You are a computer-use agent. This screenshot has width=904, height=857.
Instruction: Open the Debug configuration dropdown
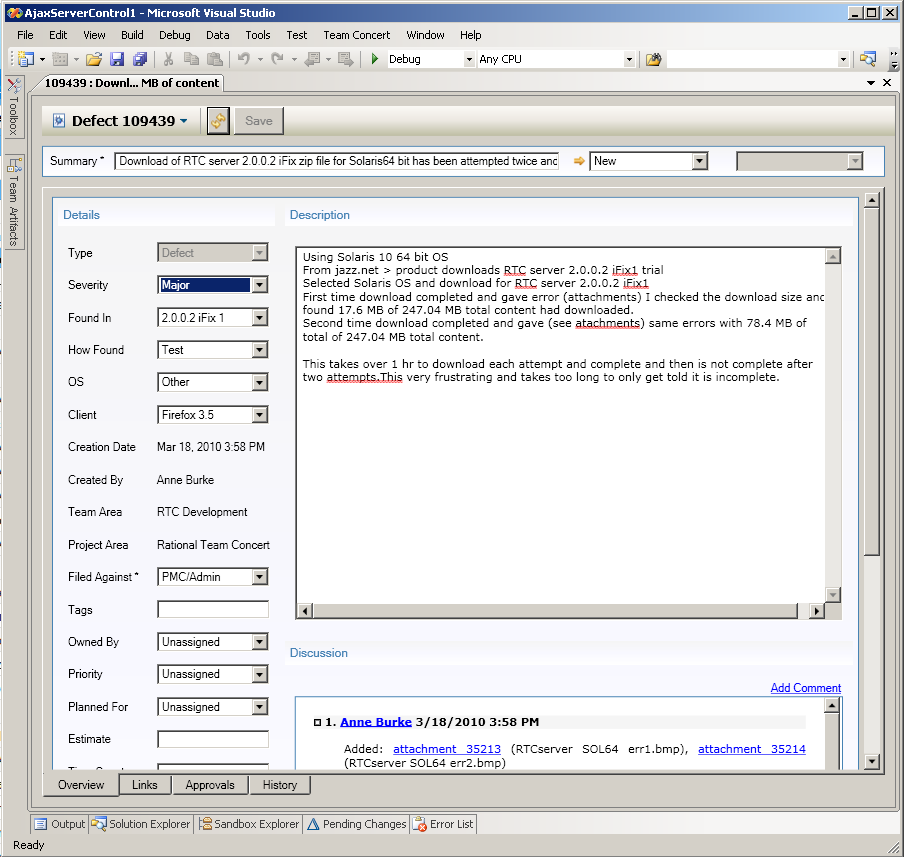pyautogui.click(x=469, y=59)
